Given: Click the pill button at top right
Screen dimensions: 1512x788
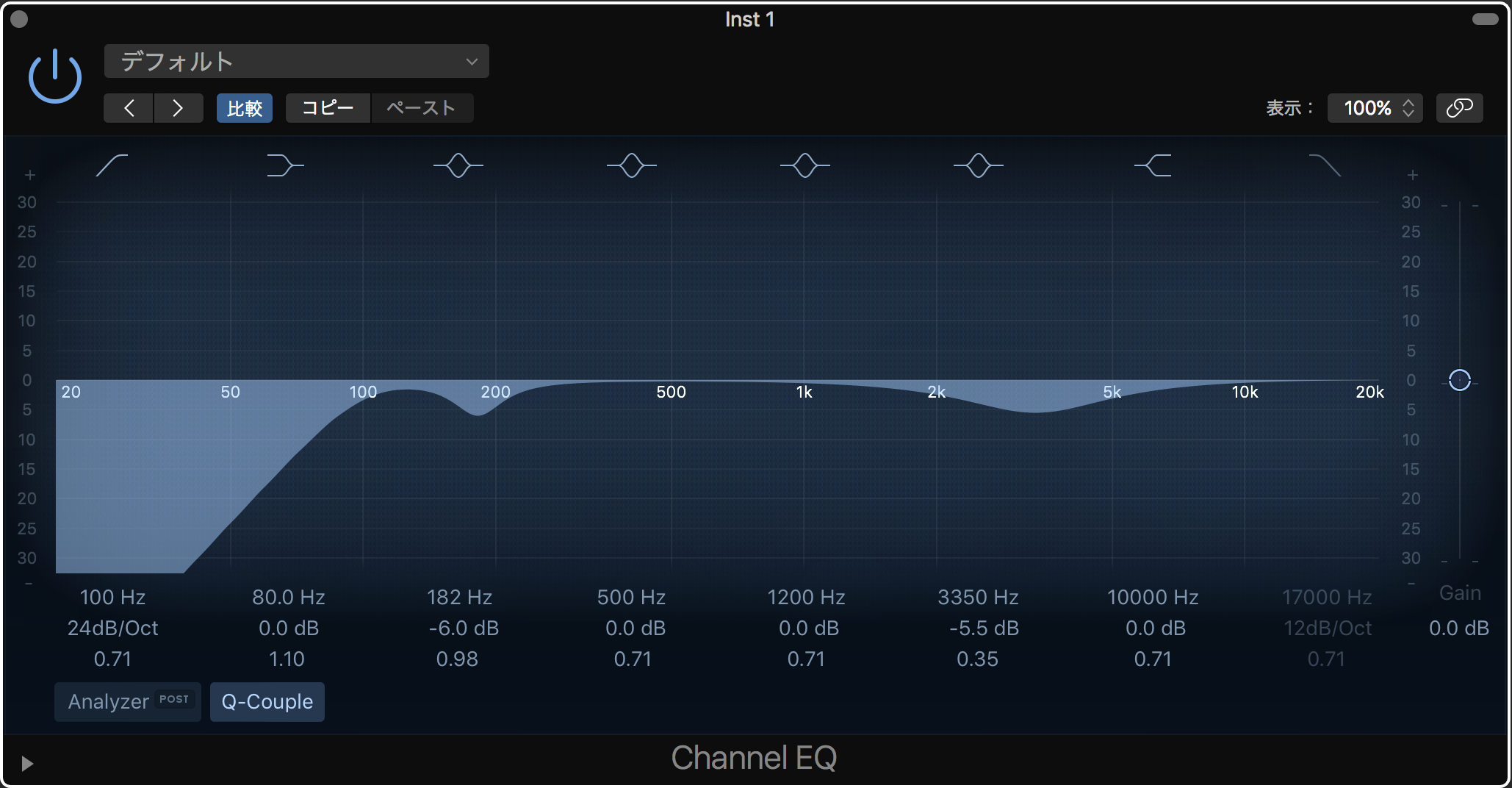Looking at the screenshot, I should pyautogui.click(x=1485, y=19).
